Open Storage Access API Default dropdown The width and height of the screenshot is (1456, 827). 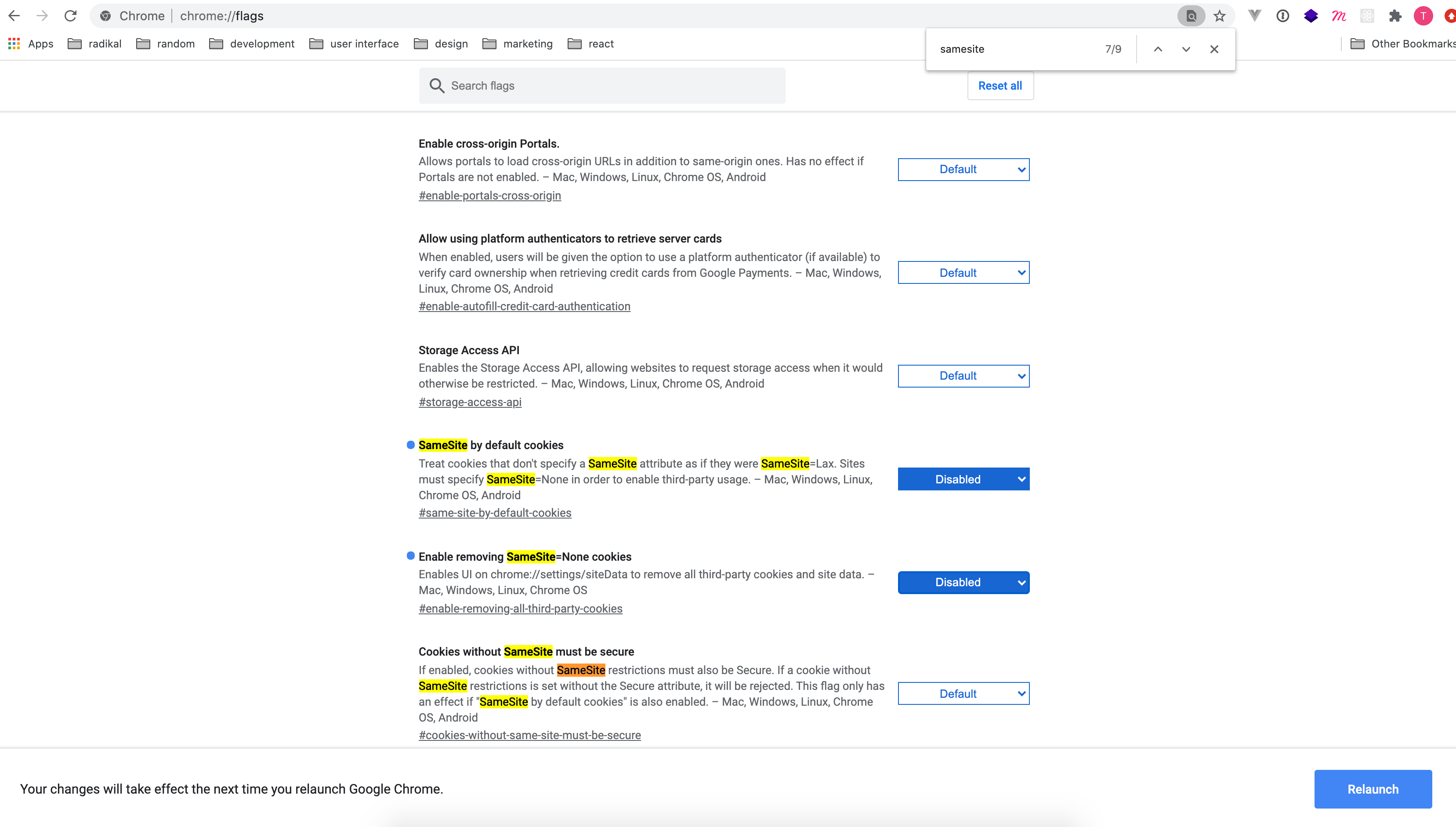[963, 376]
